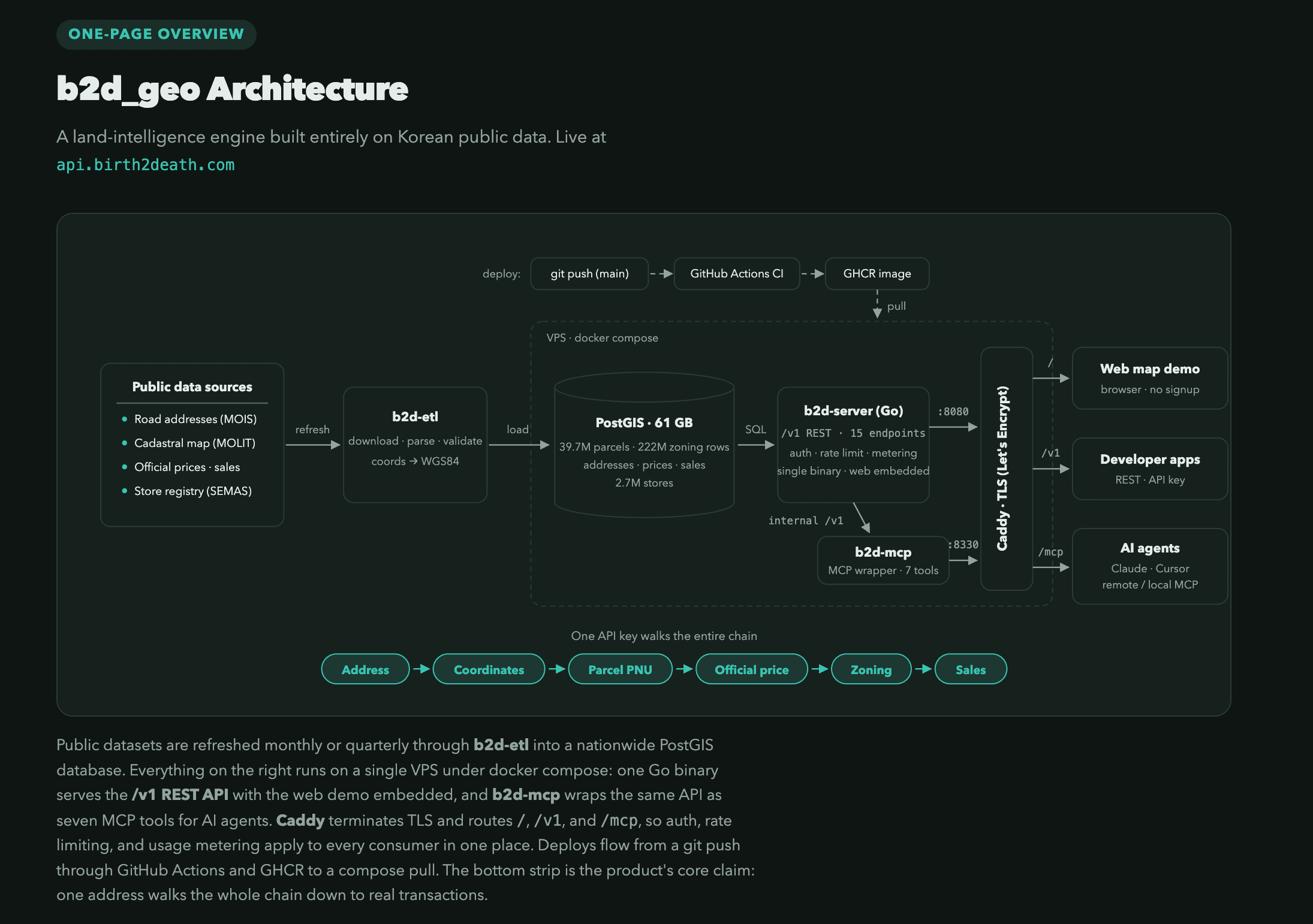
Task: Click the 'SQL' arrow label
Action: (x=755, y=430)
